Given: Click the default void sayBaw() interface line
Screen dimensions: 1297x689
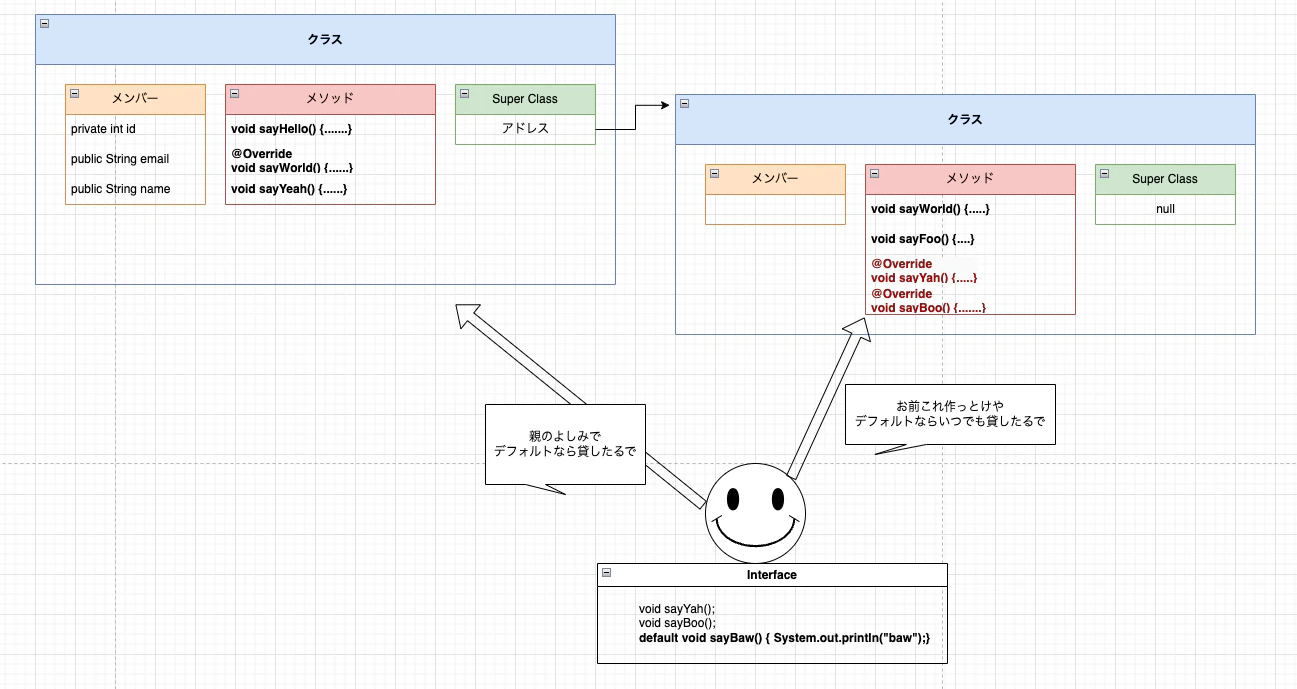Looking at the screenshot, I should 785,637.
